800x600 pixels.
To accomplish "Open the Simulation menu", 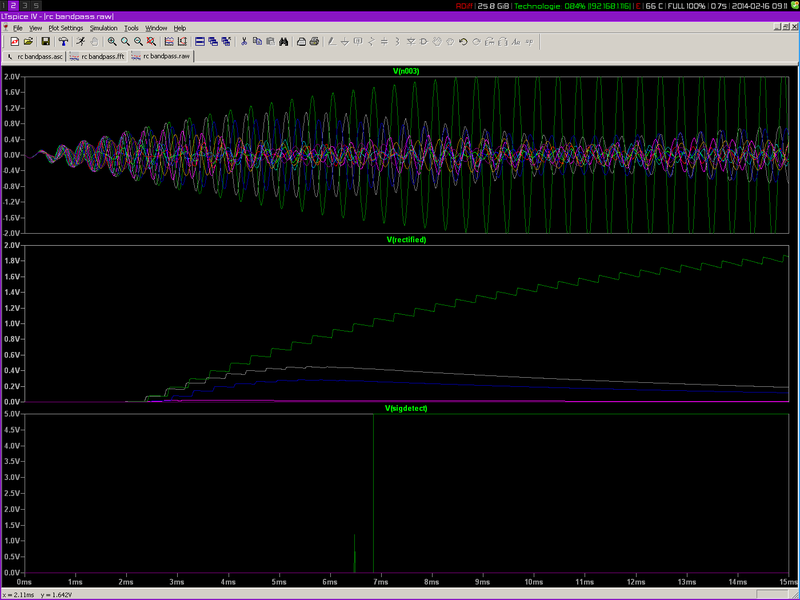I will 104,28.
